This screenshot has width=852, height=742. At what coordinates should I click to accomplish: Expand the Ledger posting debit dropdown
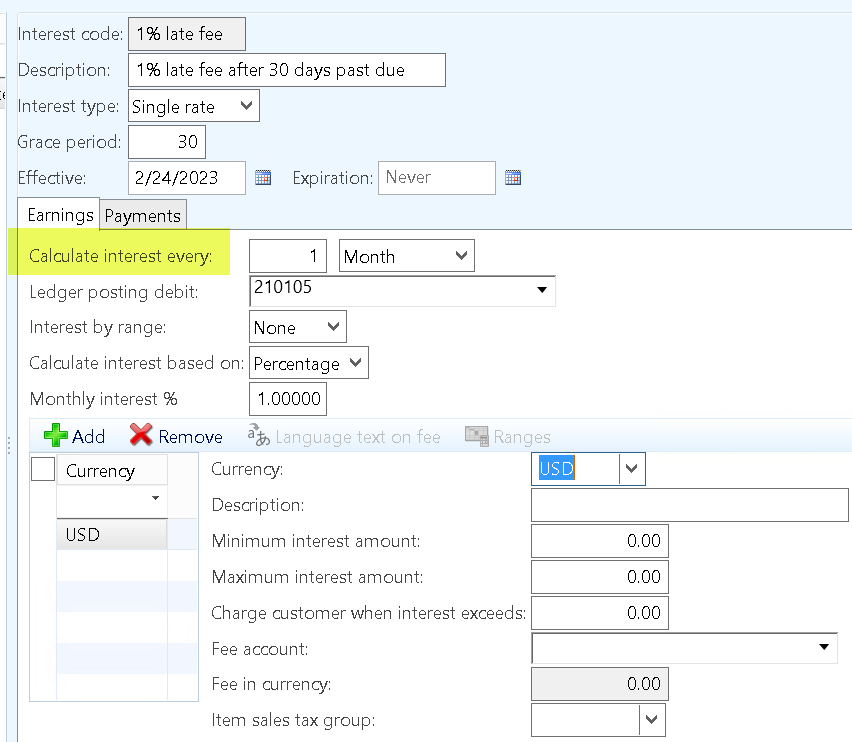tap(542, 291)
